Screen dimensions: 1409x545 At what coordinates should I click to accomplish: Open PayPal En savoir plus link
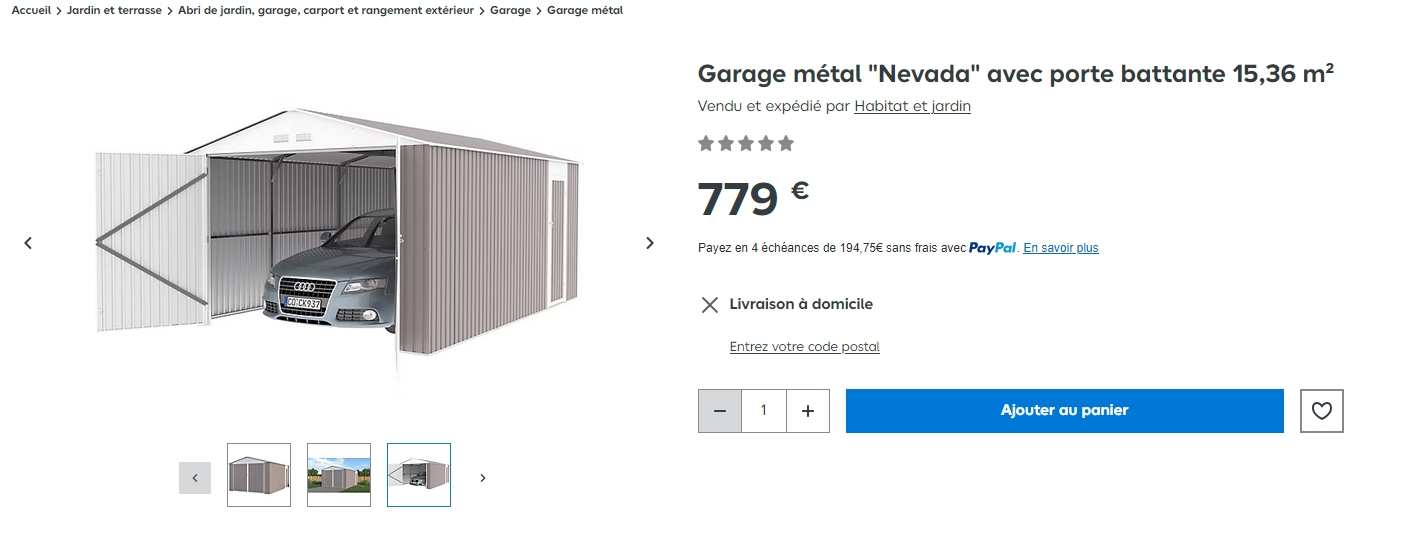click(x=1060, y=248)
